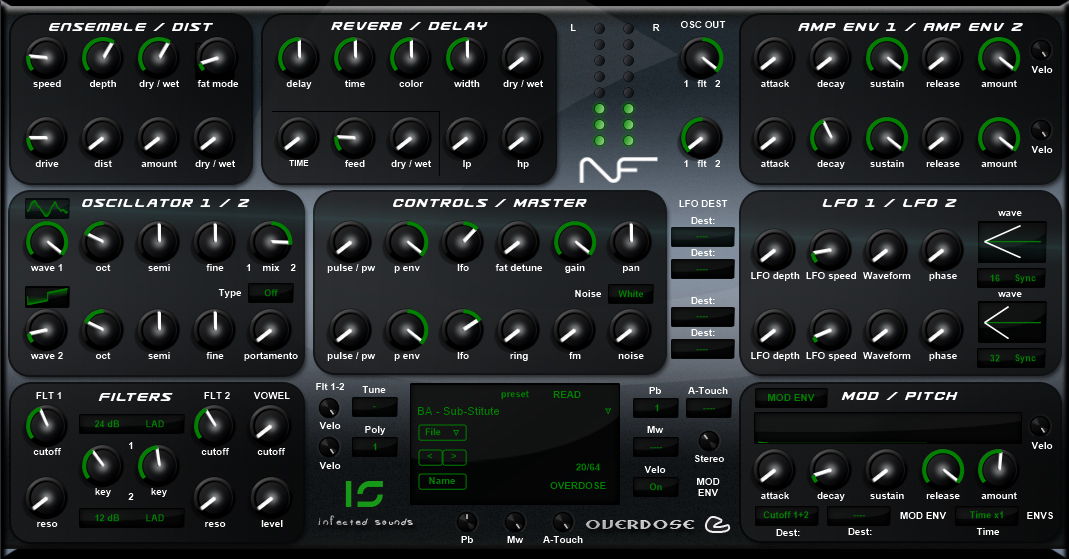The image size is (1069, 559).
Task: Click the bottom A-Touch knob
Action: click(x=562, y=522)
